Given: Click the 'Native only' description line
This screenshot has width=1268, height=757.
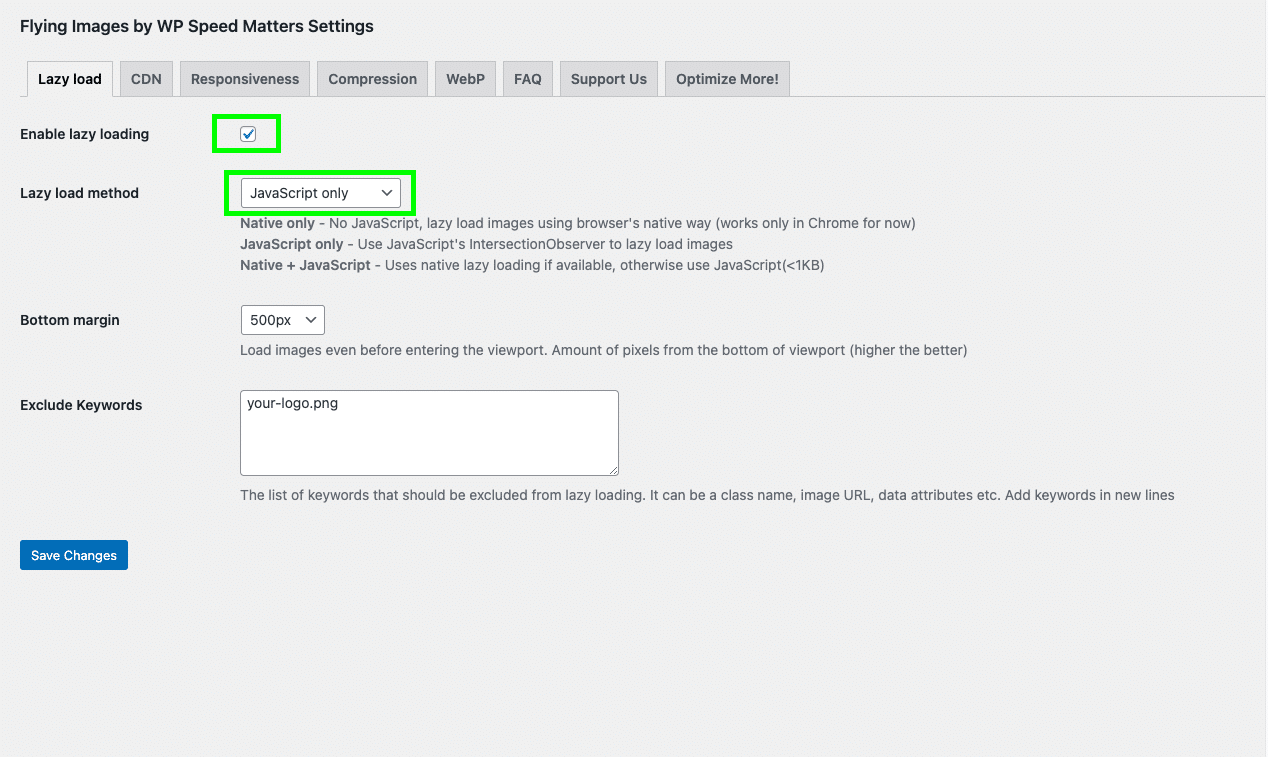Looking at the screenshot, I should pyautogui.click(x=578, y=223).
